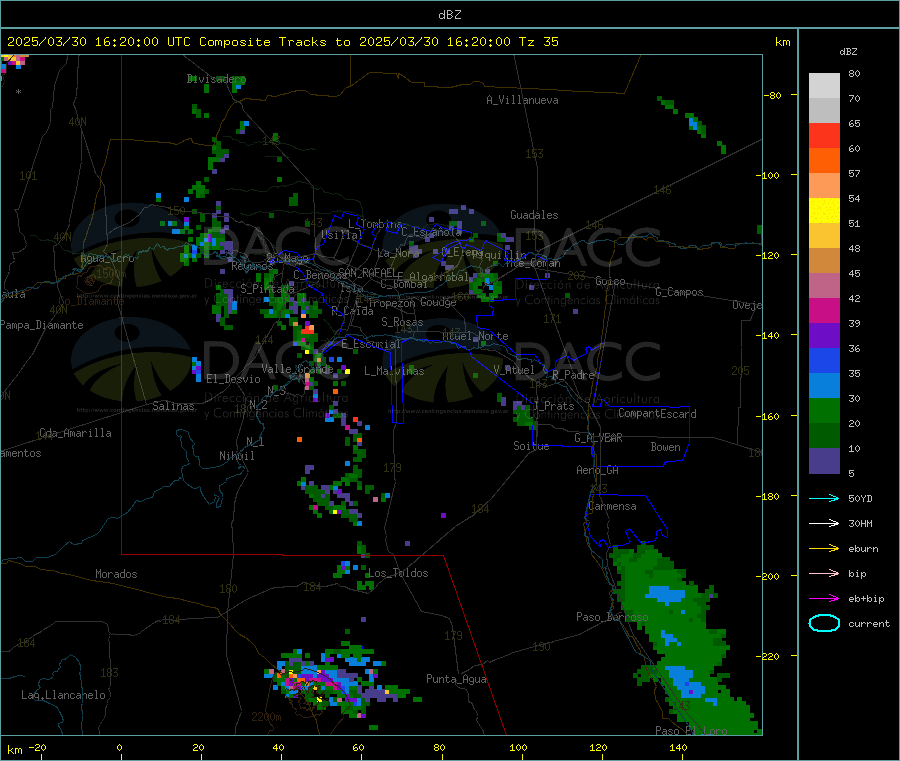
Task: Click the 'Bowen' map label
Action: tap(665, 447)
